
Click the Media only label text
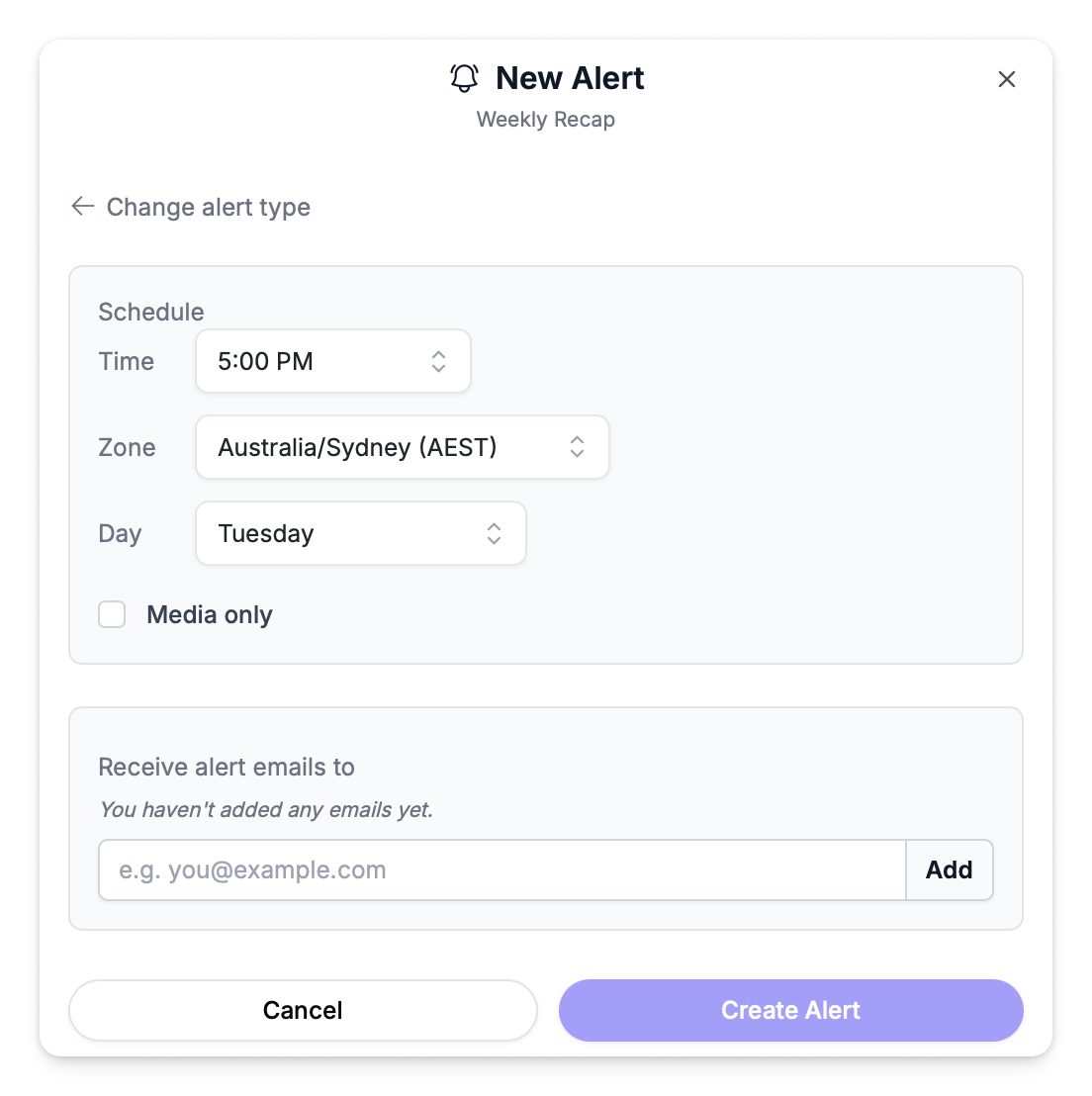click(x=210, y=614)
